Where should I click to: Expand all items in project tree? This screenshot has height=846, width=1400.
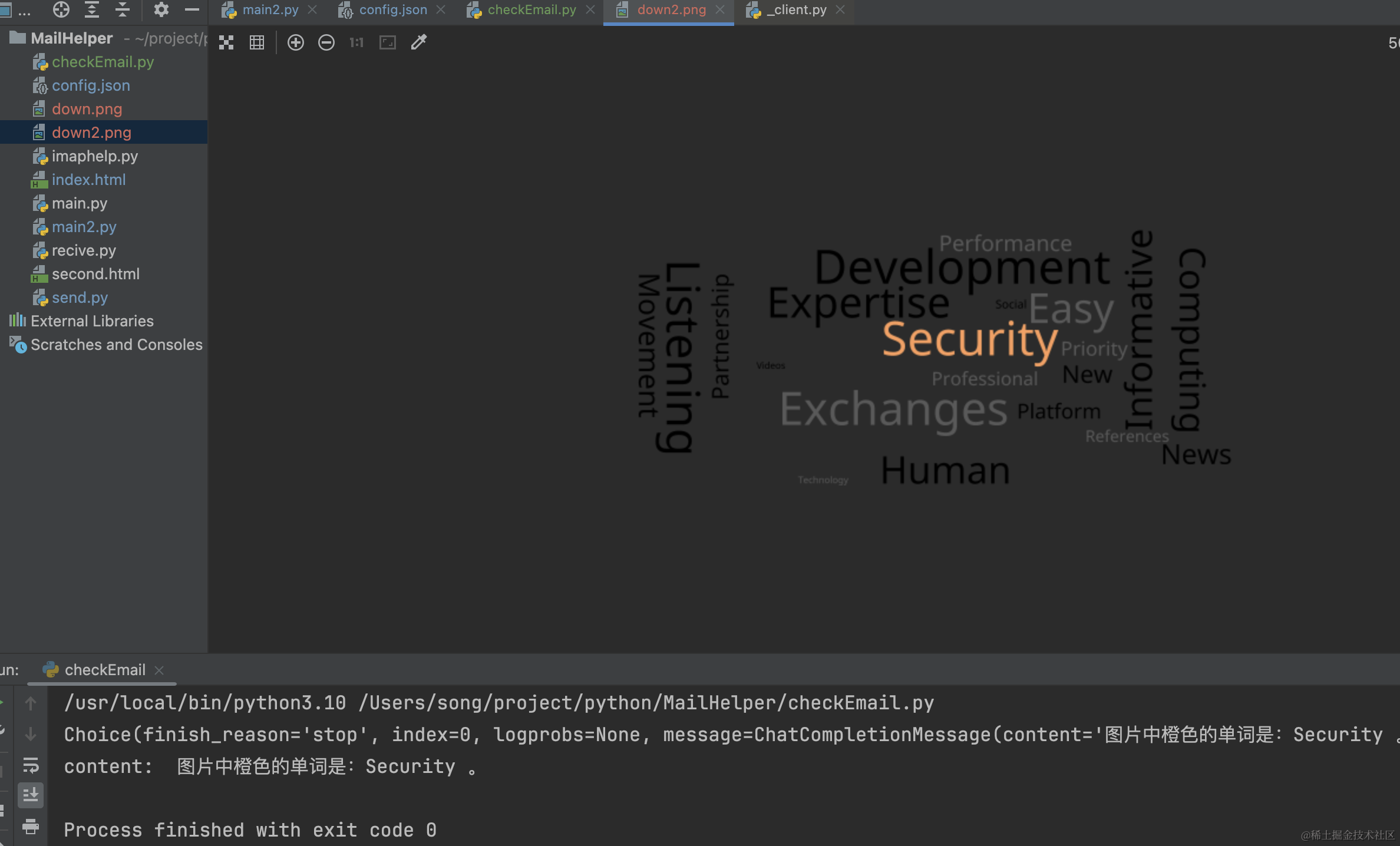92,9
